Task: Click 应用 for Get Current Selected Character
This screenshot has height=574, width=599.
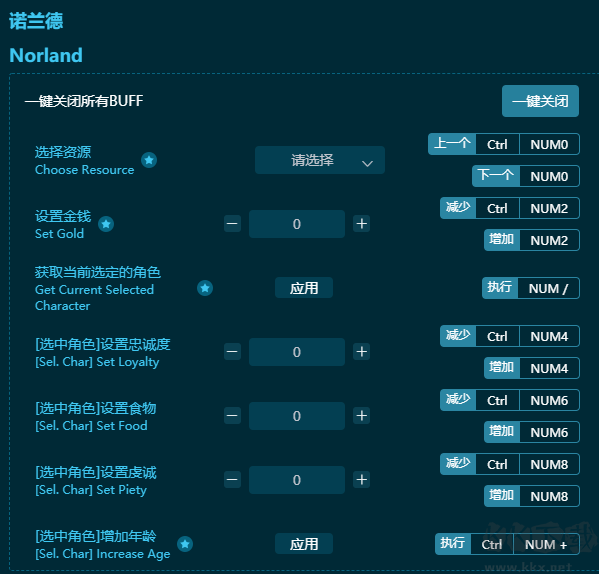Action: [x=304, y=288]
